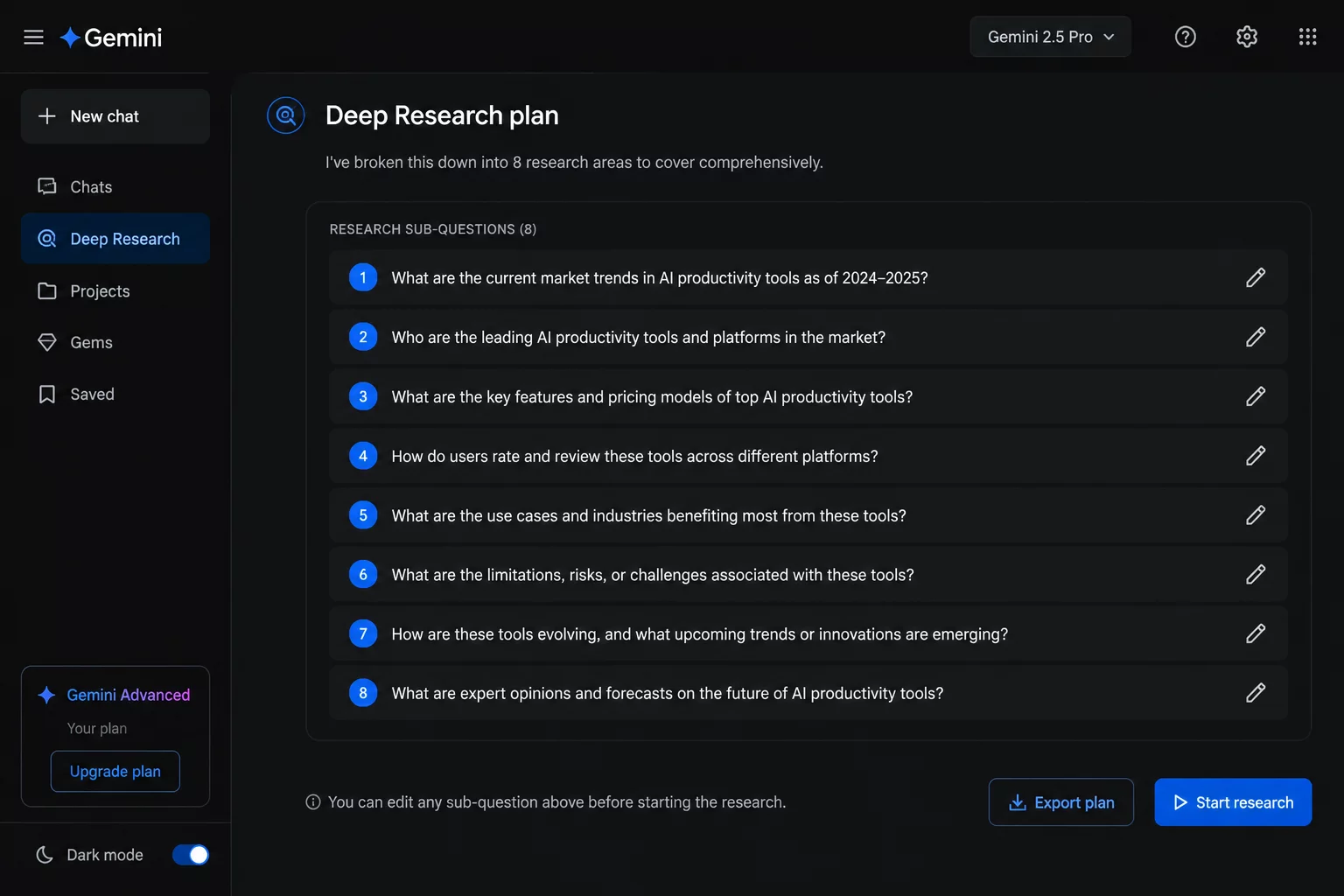This screenshot has height=896, width=1344.
Task: Edit sub-question 3 about features and pricing
Action: [1256, 396]
